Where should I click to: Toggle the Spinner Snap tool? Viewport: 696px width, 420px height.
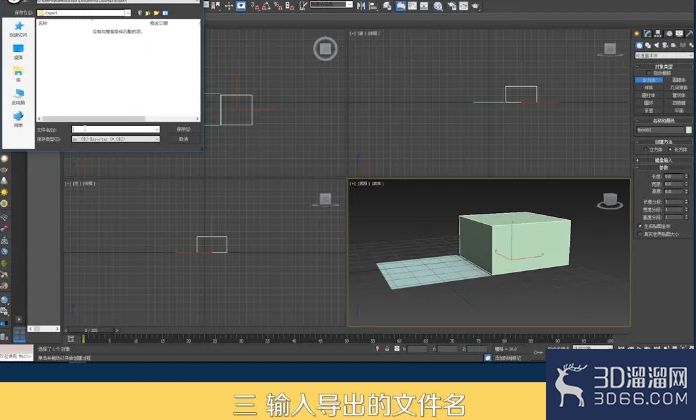[x=290, y=6]
